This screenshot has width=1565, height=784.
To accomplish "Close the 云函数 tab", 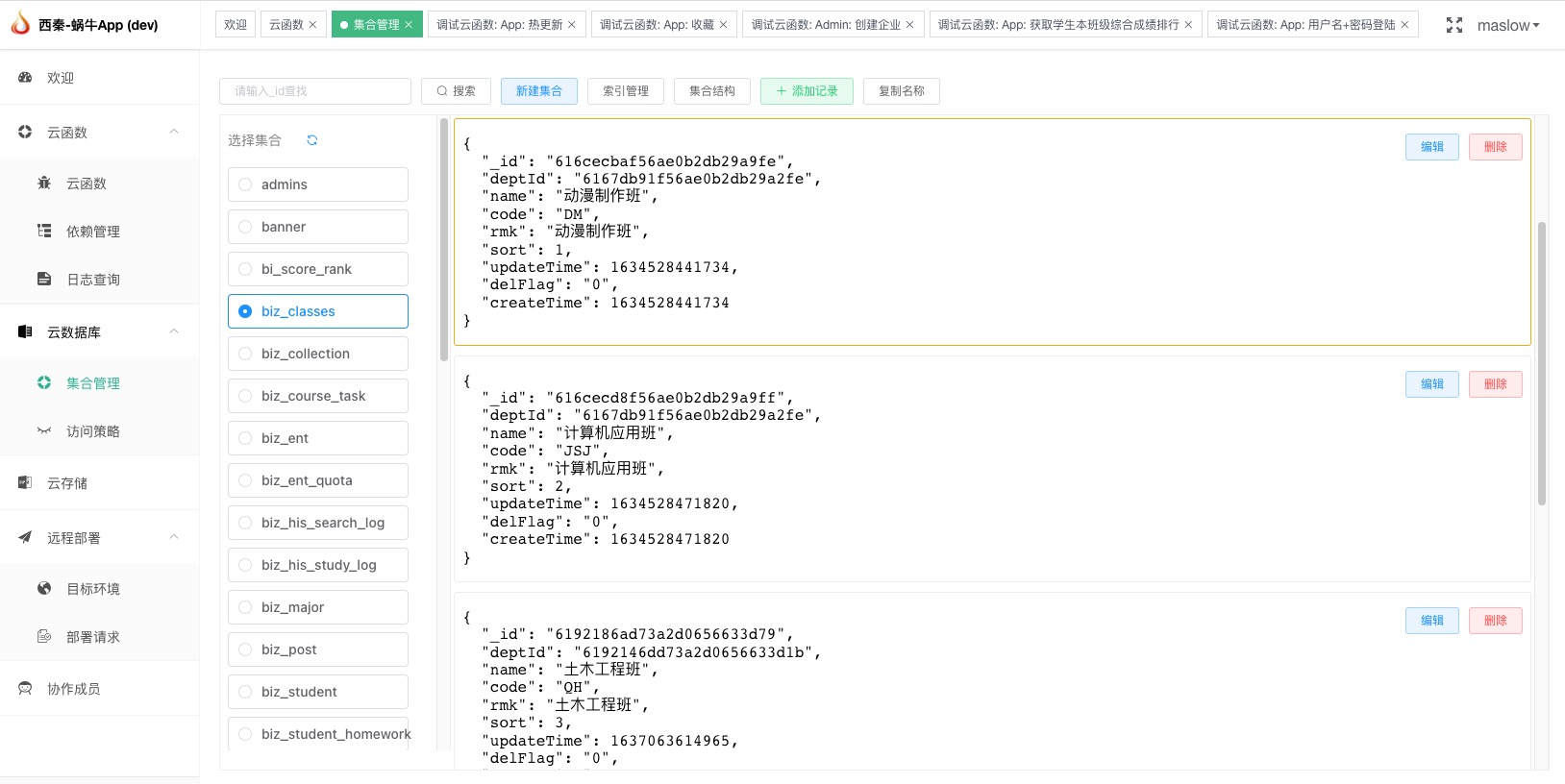I will [x=312, y=25].
